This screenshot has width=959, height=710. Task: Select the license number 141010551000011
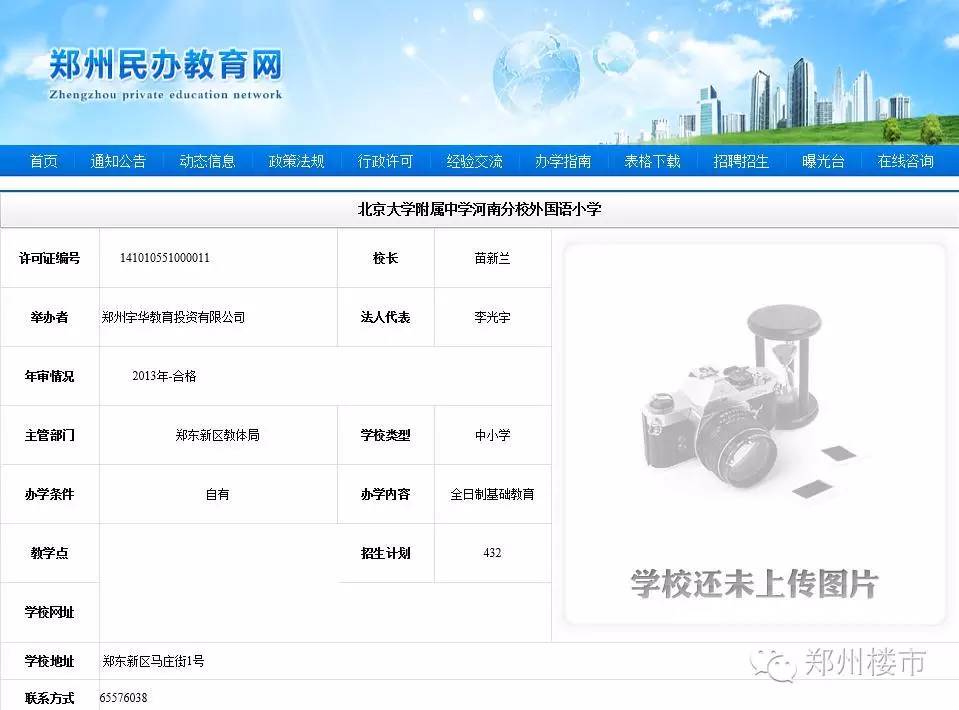click(x=165, y=257)
